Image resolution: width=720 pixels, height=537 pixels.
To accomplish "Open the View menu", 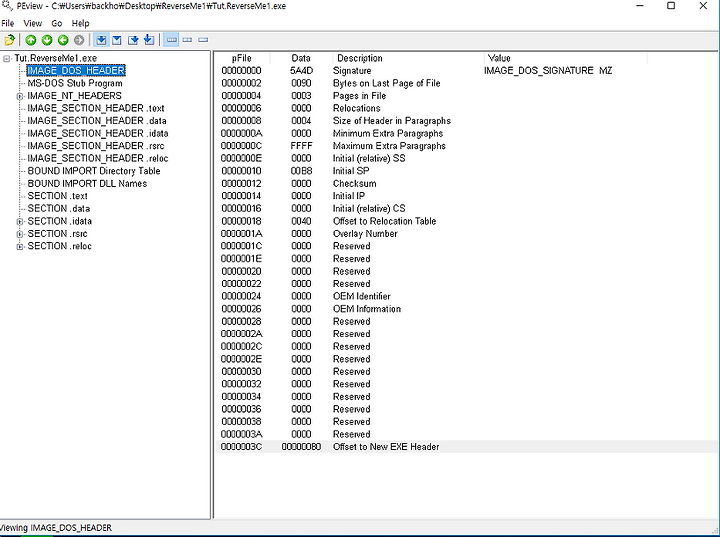I will click(33, 23).
